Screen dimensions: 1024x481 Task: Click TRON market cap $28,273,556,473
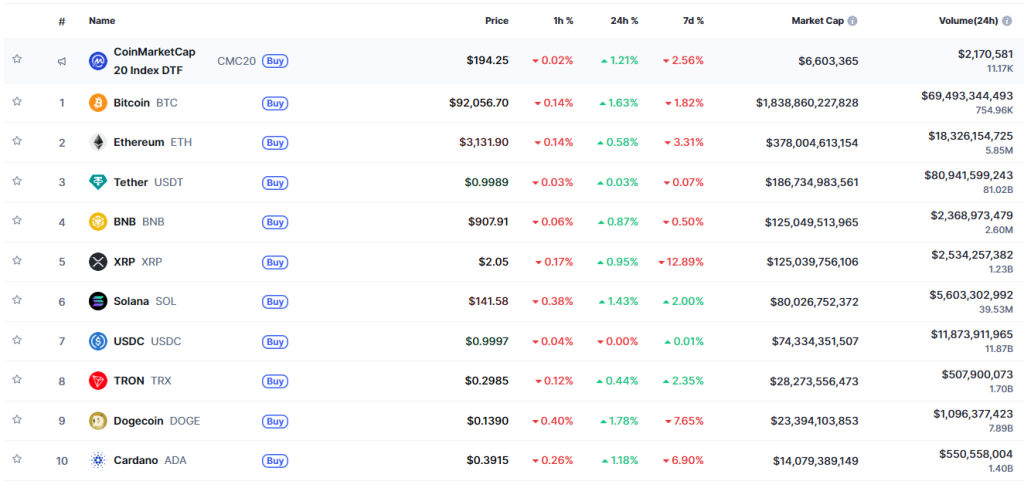coord(815,381)
